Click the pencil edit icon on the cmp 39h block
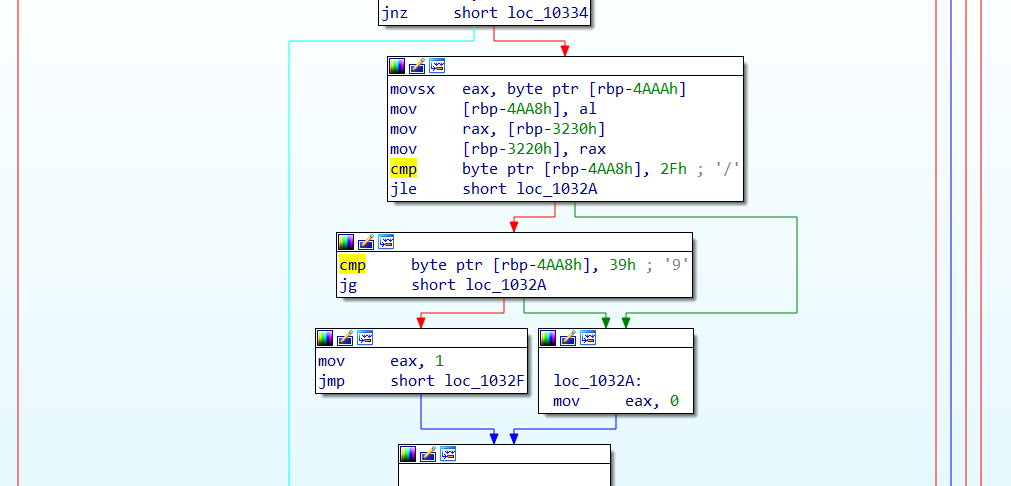Screen dimensions: 1011x486 tap(366, 242)
